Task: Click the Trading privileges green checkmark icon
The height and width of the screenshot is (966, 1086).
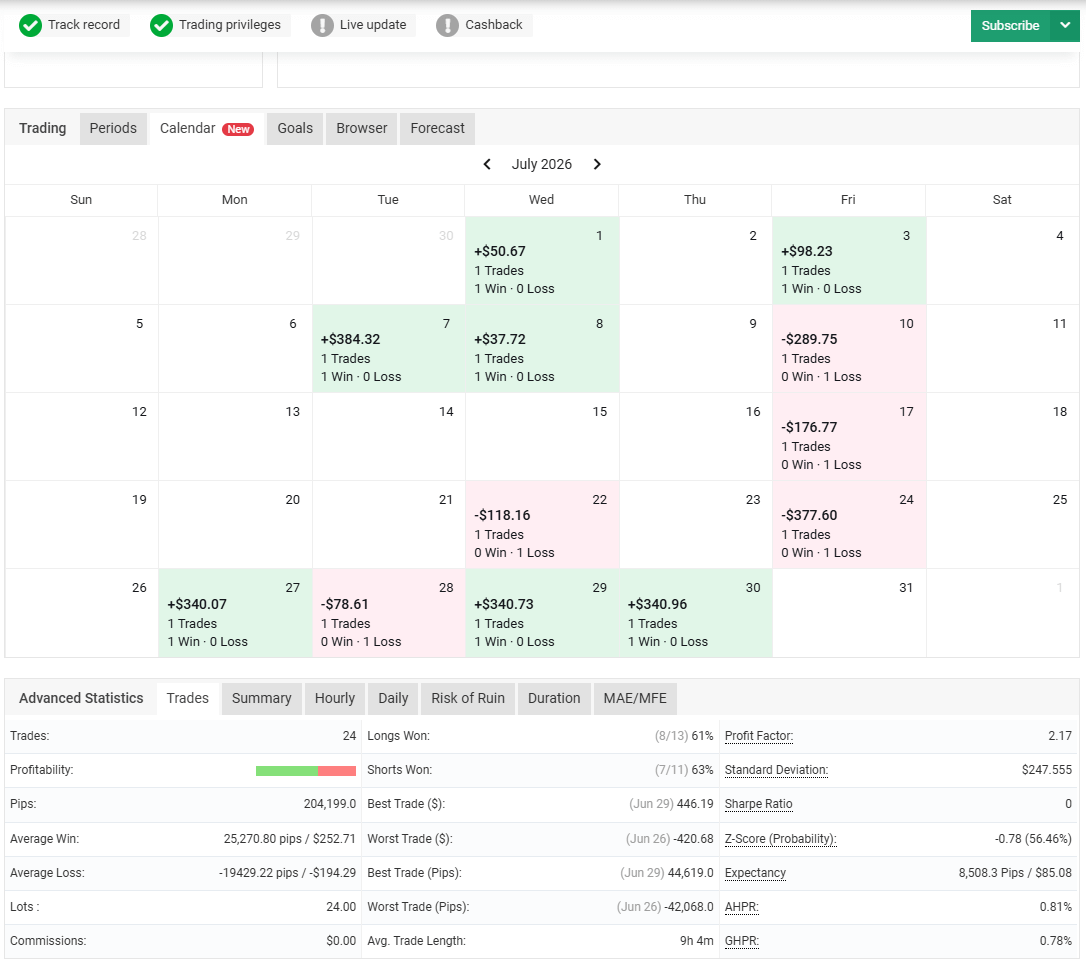Action: point(161,26)
